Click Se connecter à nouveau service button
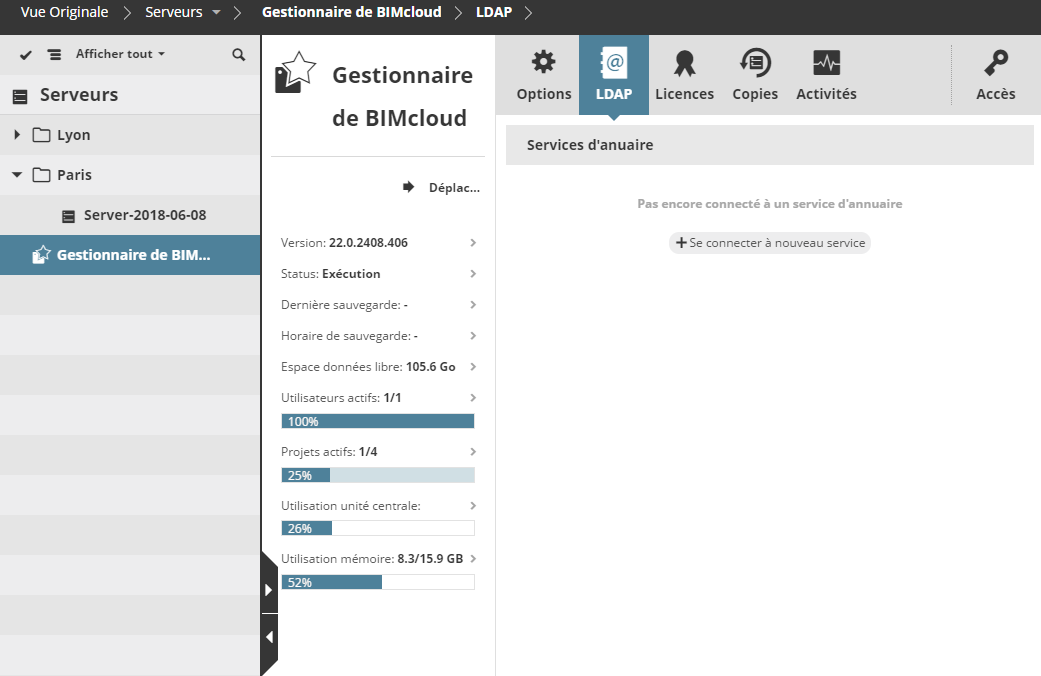This screenshot has width=1041, height=676. (770, 243)
